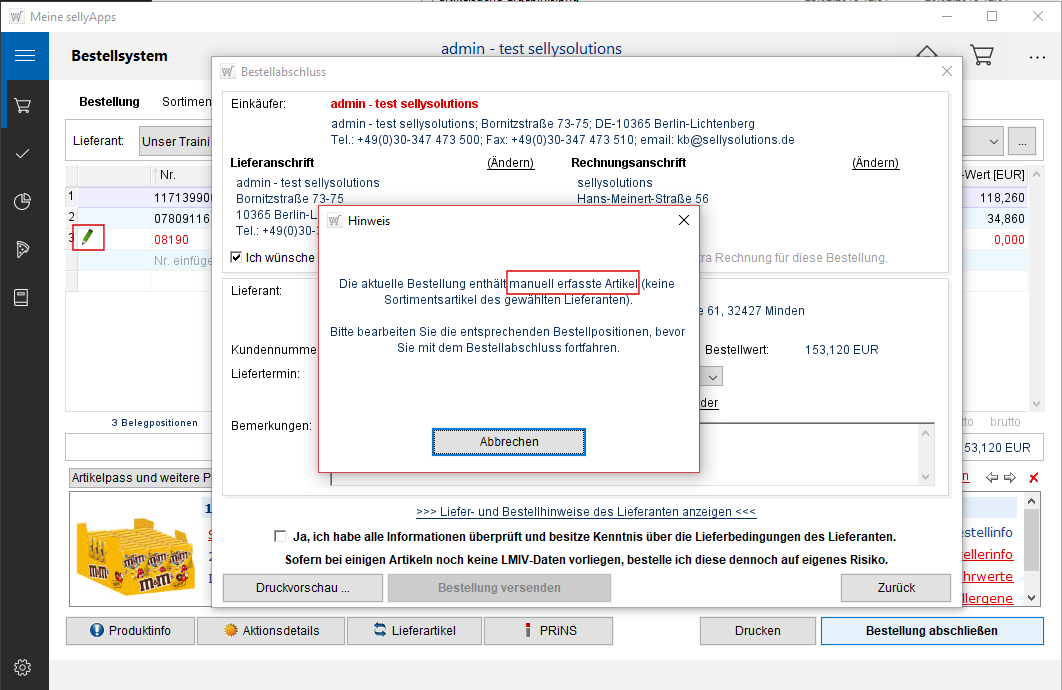Open the three-dots more options menu

[x=1037, y=58]
